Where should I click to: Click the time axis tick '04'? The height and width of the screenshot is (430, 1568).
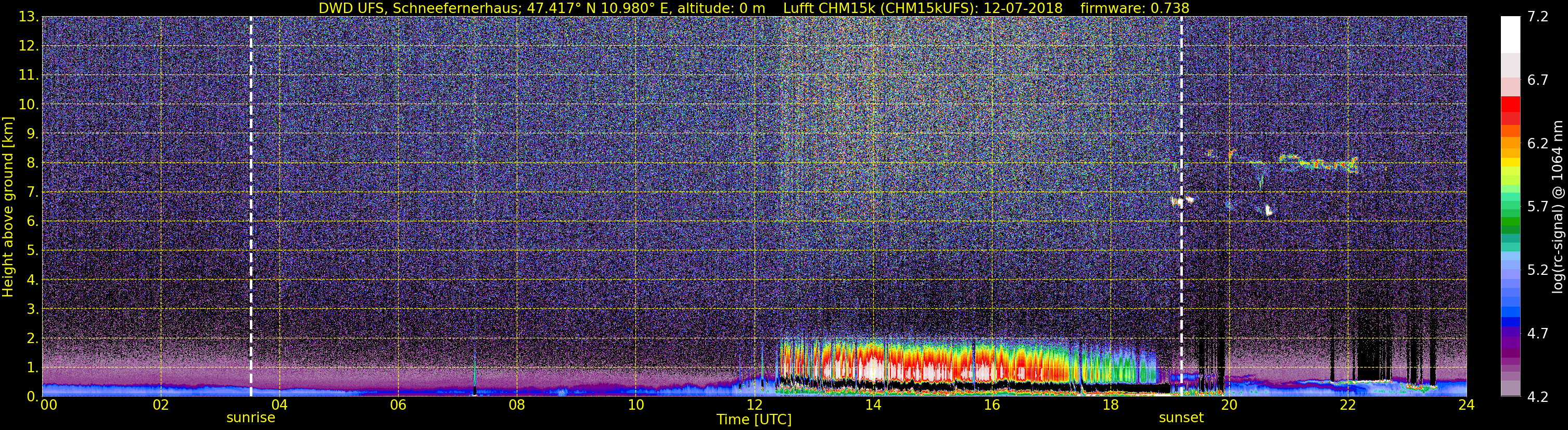[x=279, y=405]
